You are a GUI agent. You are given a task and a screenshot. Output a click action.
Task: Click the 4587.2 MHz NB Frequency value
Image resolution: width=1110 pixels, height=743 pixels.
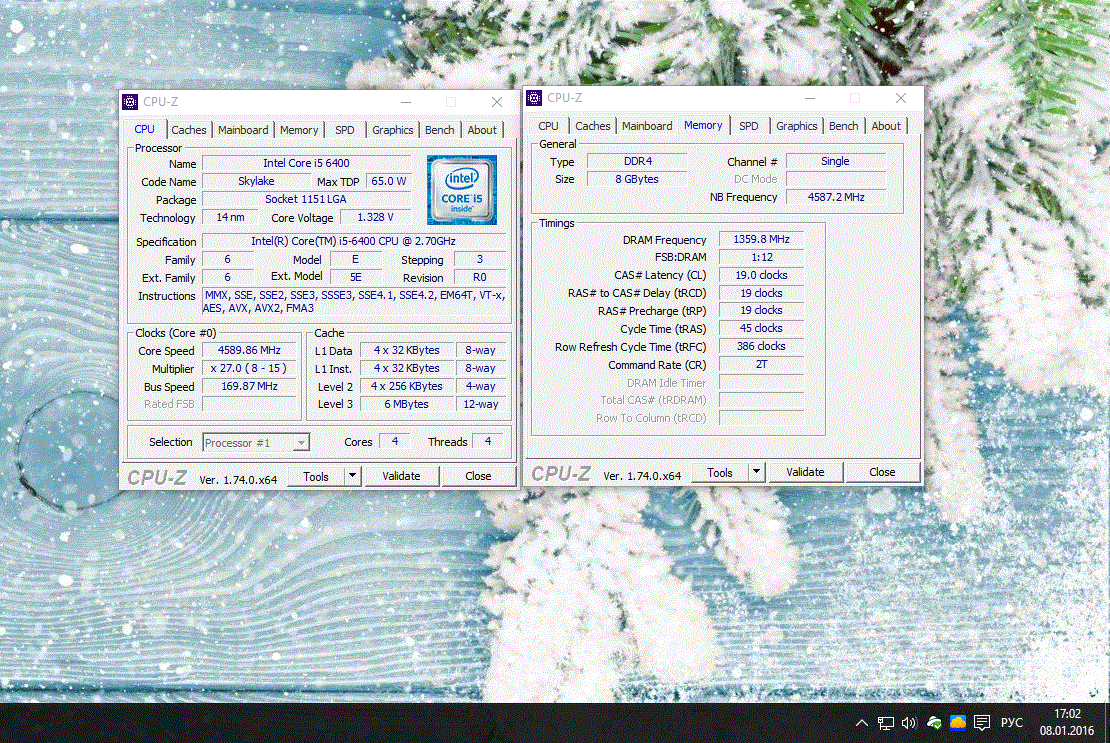pos(835,197)
